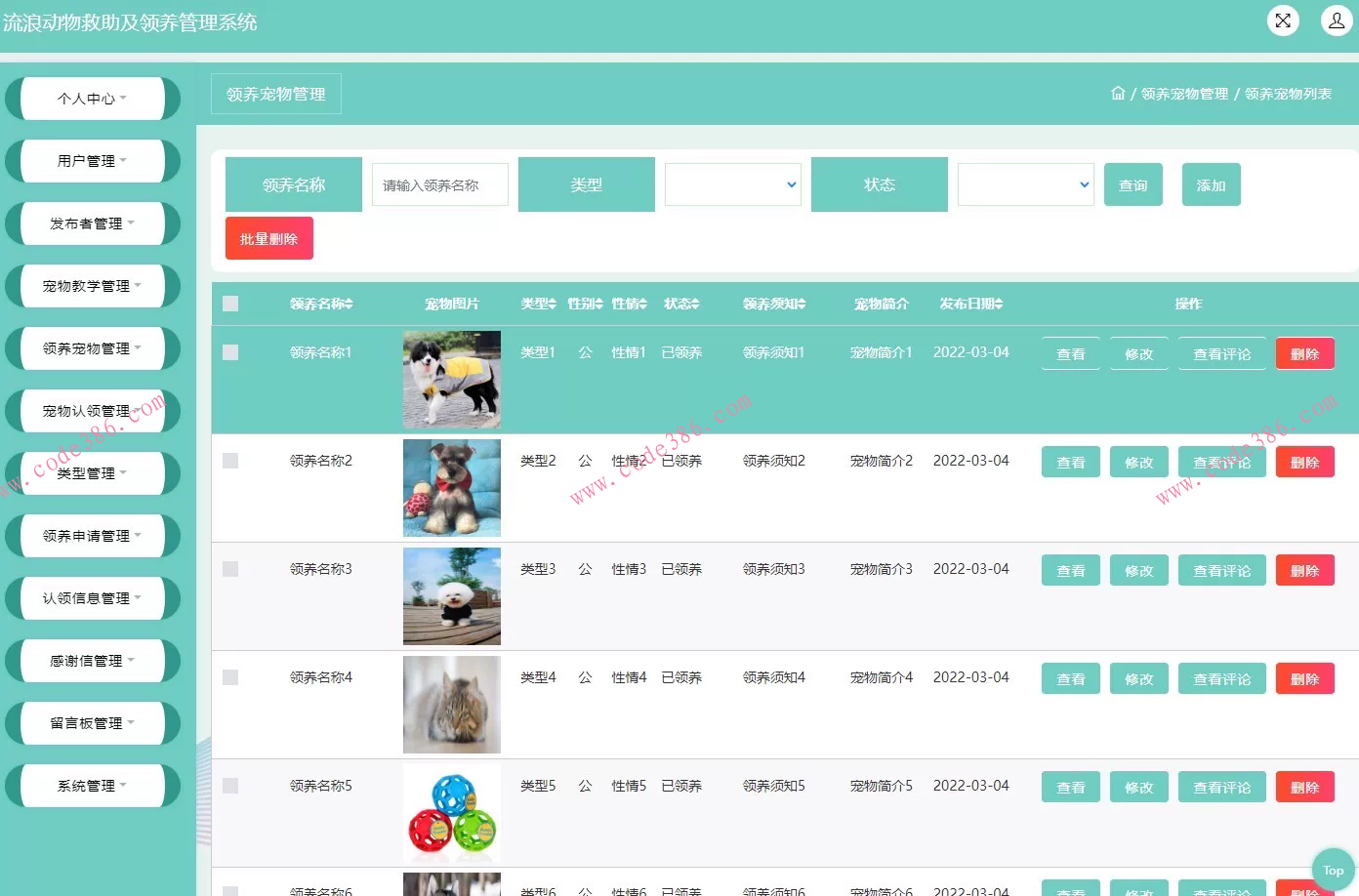
Task: Open the 感谢信管理 sidebar menu
Action: [92, 661]
